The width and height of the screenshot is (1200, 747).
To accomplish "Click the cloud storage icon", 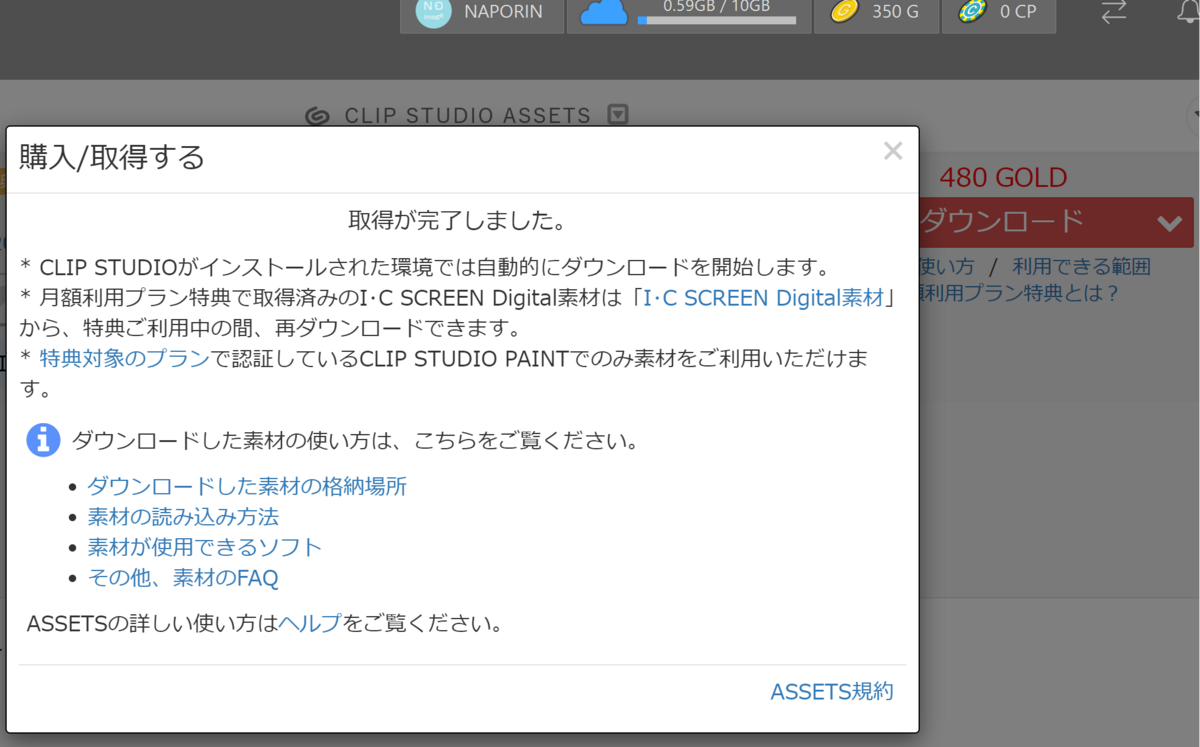I will (x=604, y=12).
